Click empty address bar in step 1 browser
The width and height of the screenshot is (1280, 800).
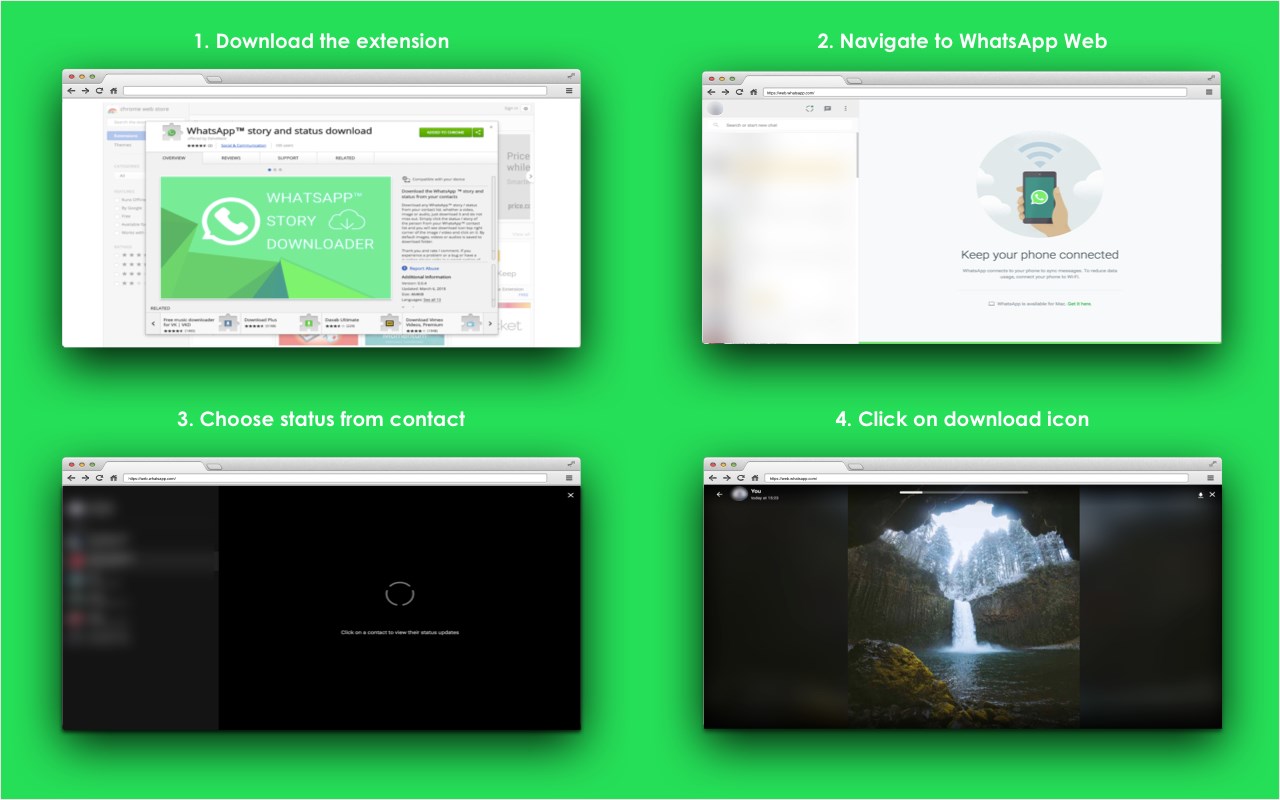click(x=334, y=90)
